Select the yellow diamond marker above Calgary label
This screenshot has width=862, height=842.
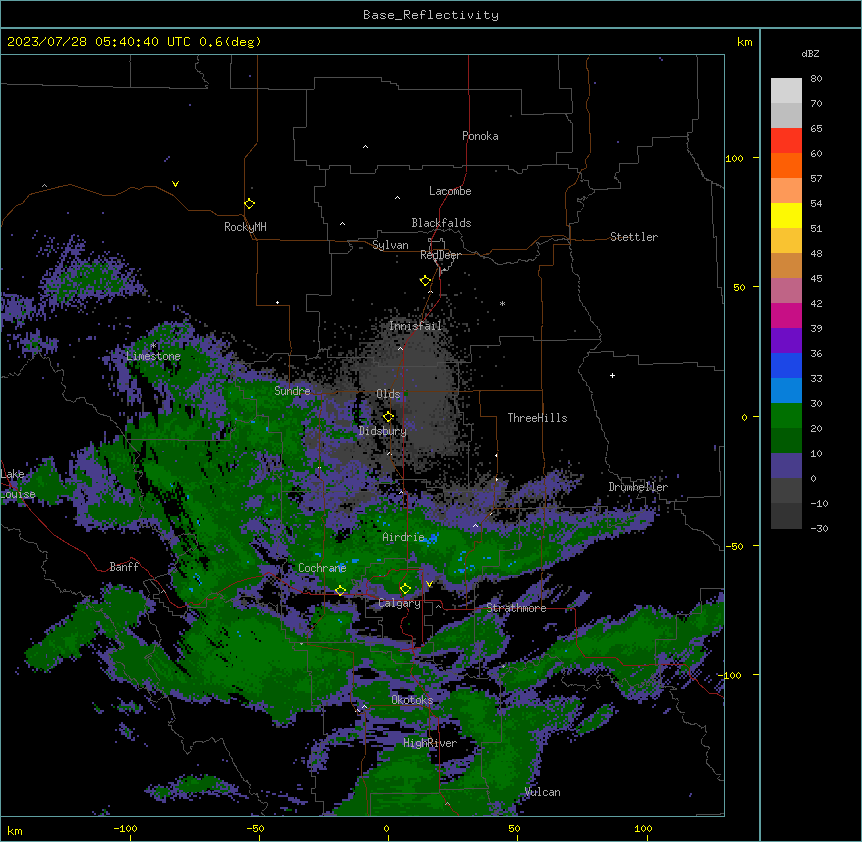405,589
